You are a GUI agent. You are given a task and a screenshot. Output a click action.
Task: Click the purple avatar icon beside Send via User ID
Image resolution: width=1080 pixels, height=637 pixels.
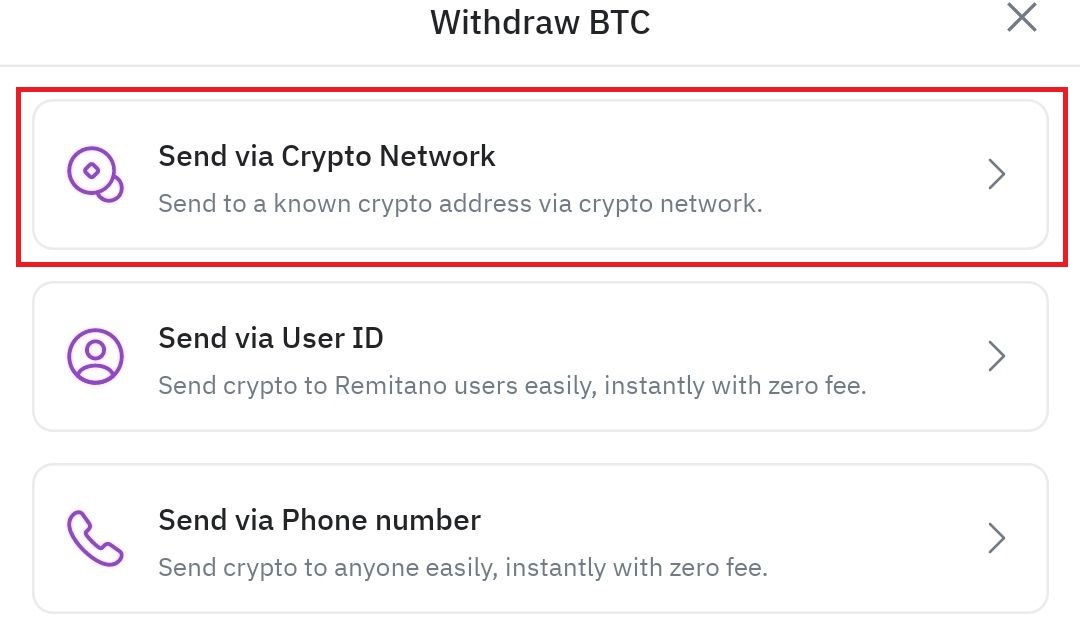(x=93, y=356)
